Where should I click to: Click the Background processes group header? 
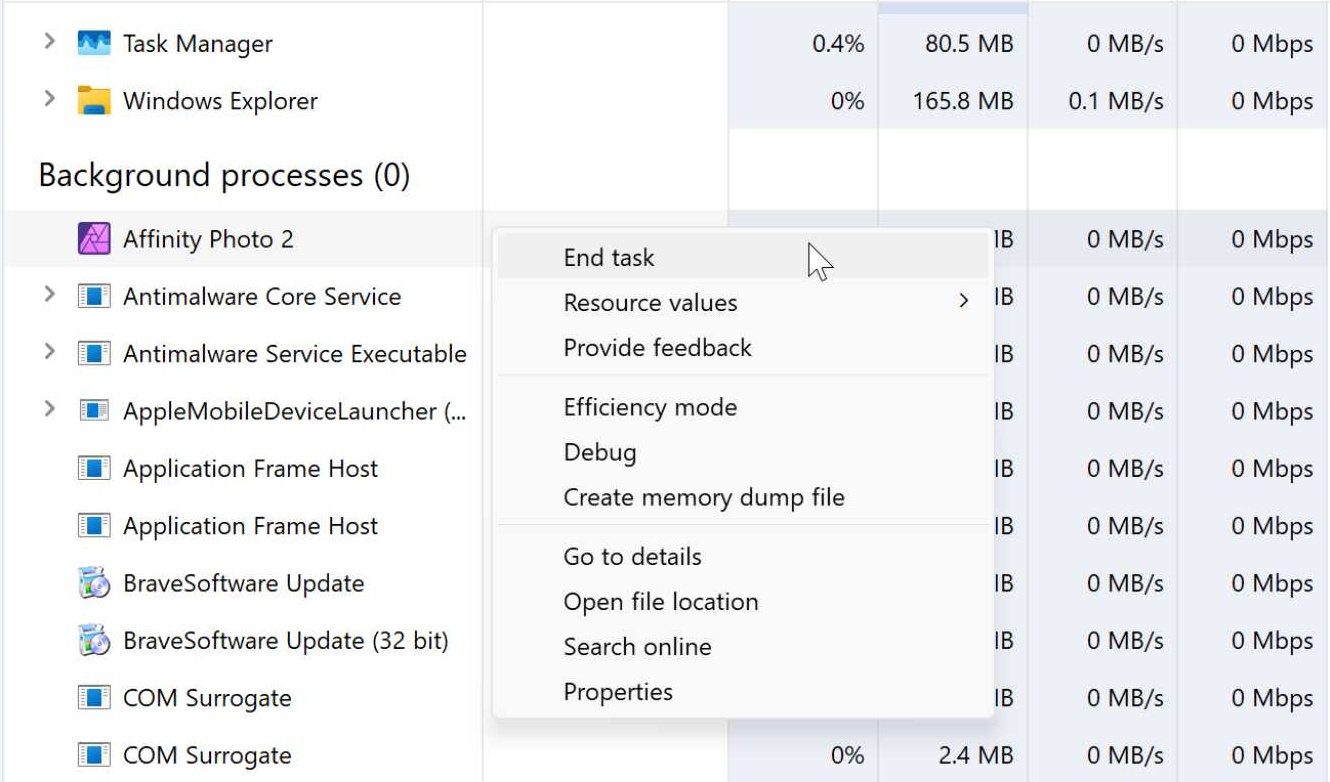click(224, 176)
